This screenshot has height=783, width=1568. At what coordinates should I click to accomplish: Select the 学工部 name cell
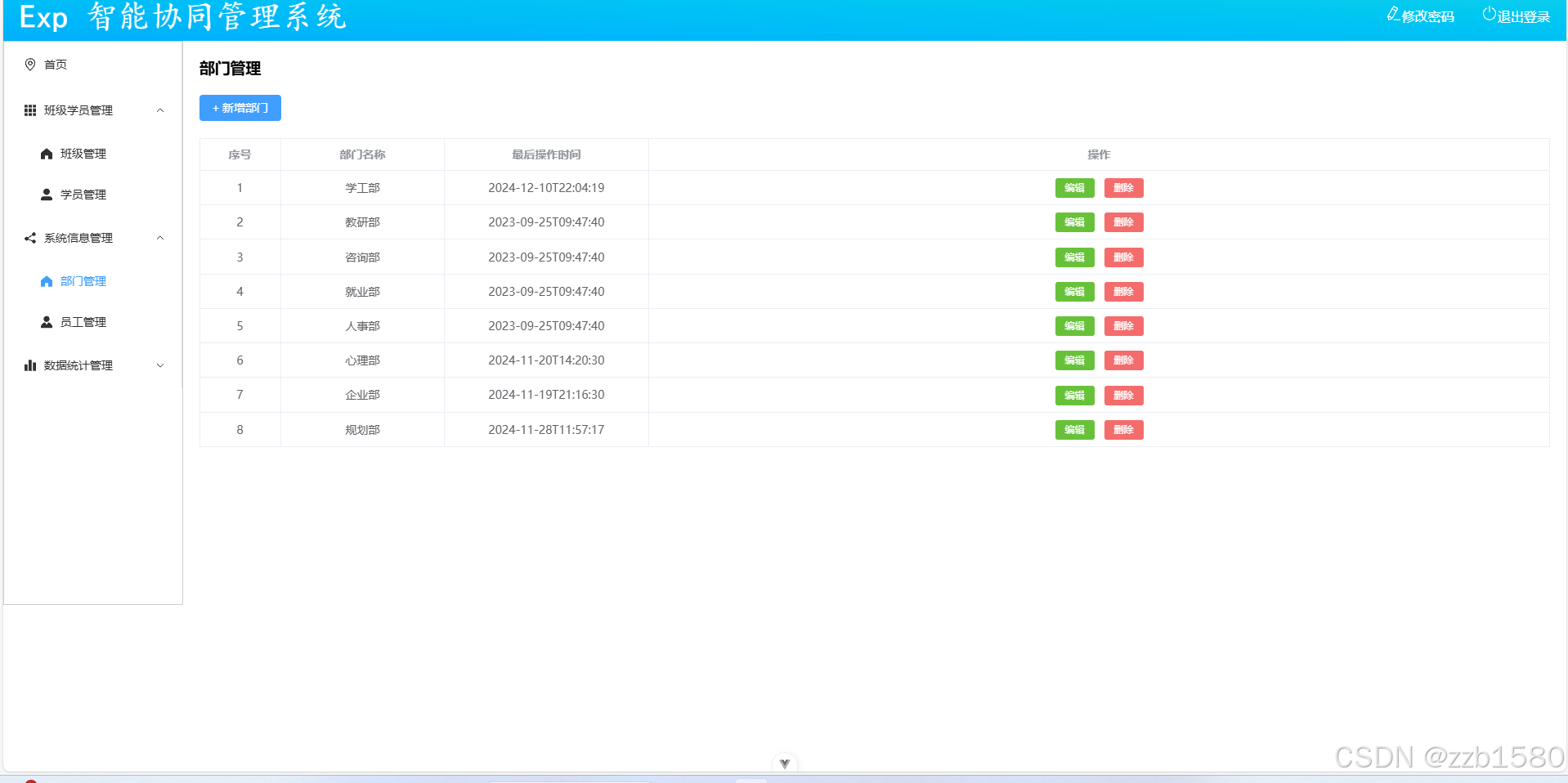362,188
